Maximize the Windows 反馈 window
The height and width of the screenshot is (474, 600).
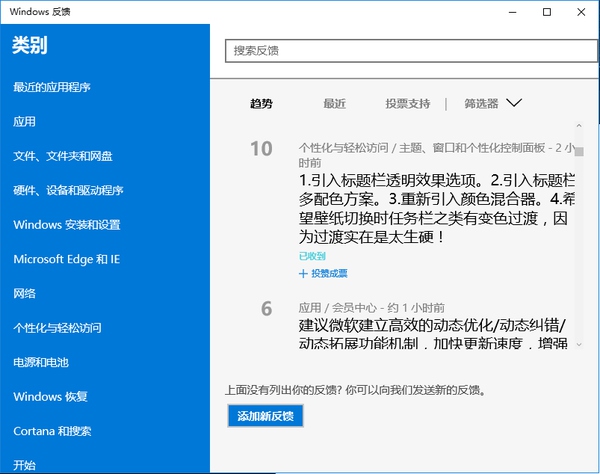pyautogui.click(x=546, y=12)
